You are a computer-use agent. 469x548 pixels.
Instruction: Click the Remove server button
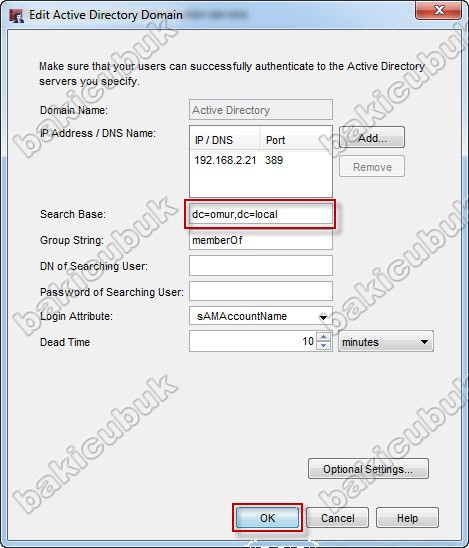click(x=372, y=166)
